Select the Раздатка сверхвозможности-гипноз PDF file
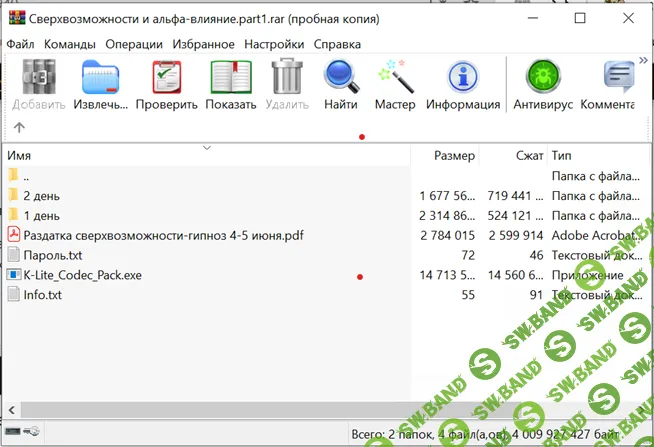Viewport: 654px width, 447px height. pos(163,235)
